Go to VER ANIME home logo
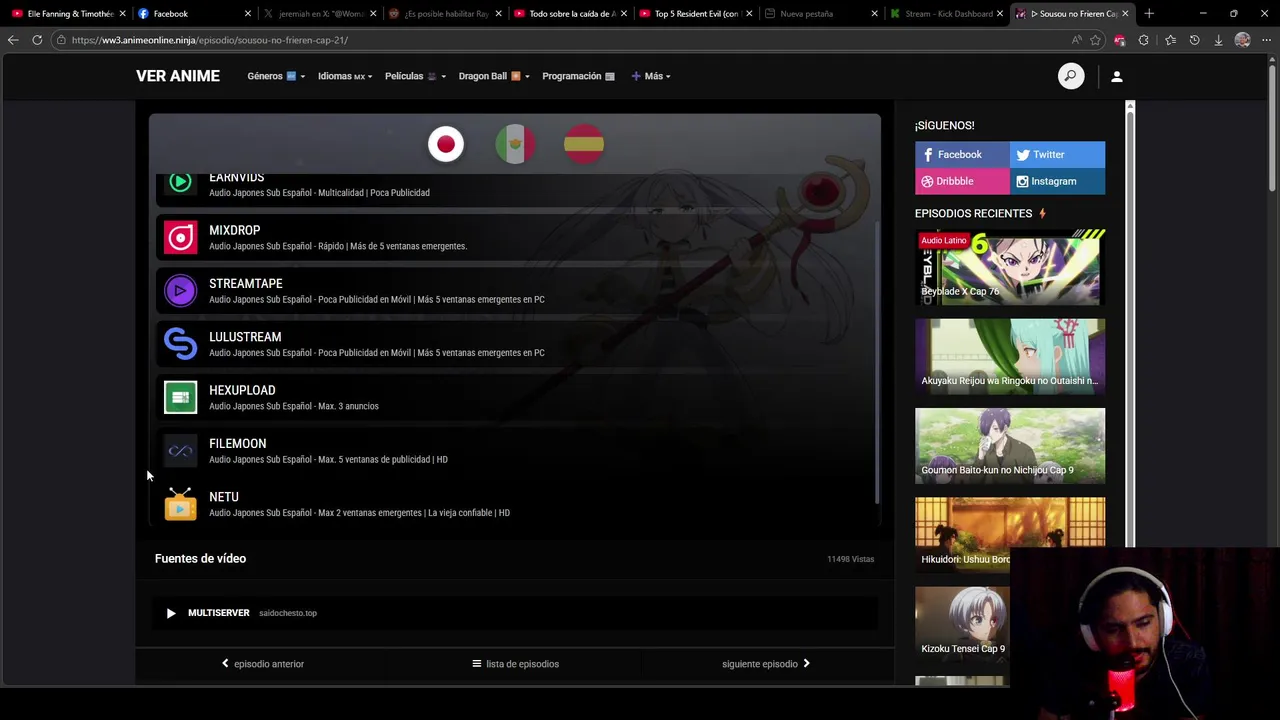Image resolution: width=1280 pixels, height=720 pixels. 178,76
